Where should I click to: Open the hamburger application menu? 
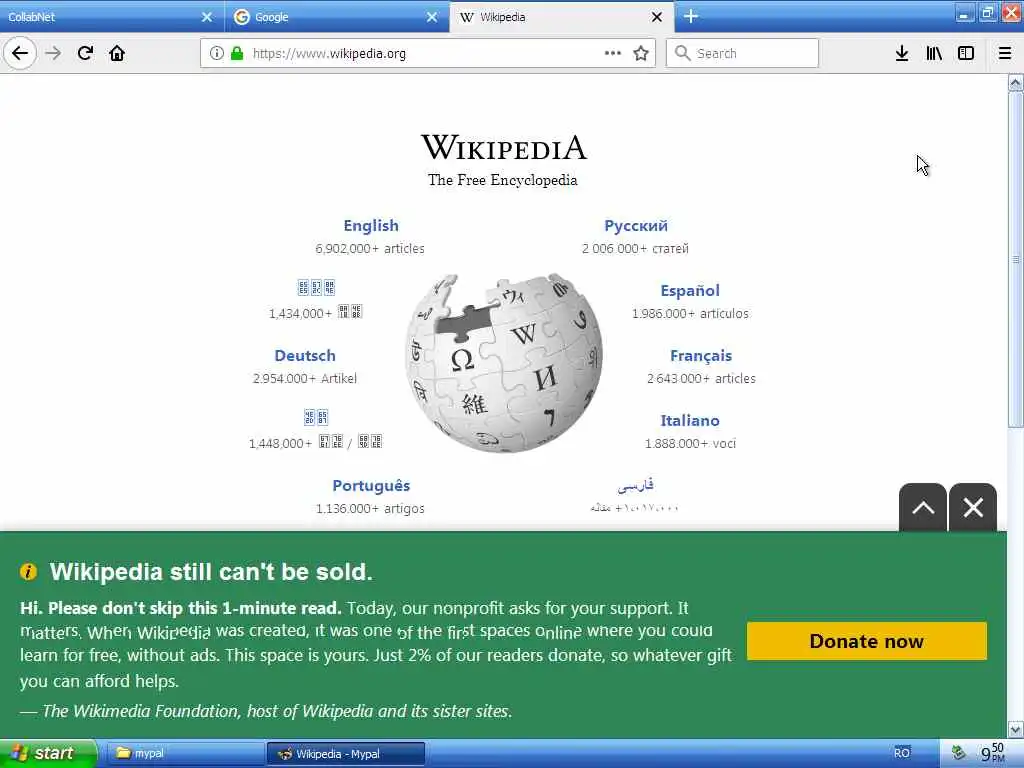coord(1004,53)
